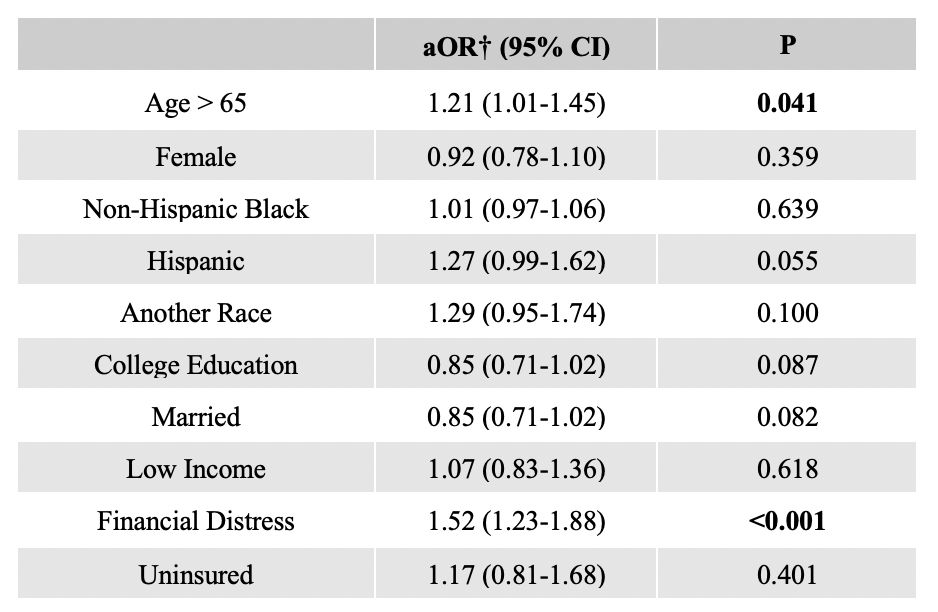Image resolution: width=938 pixels, height=612 pixels.
Task: Click the "Financial Distress" row label
Action: (196, 521)
